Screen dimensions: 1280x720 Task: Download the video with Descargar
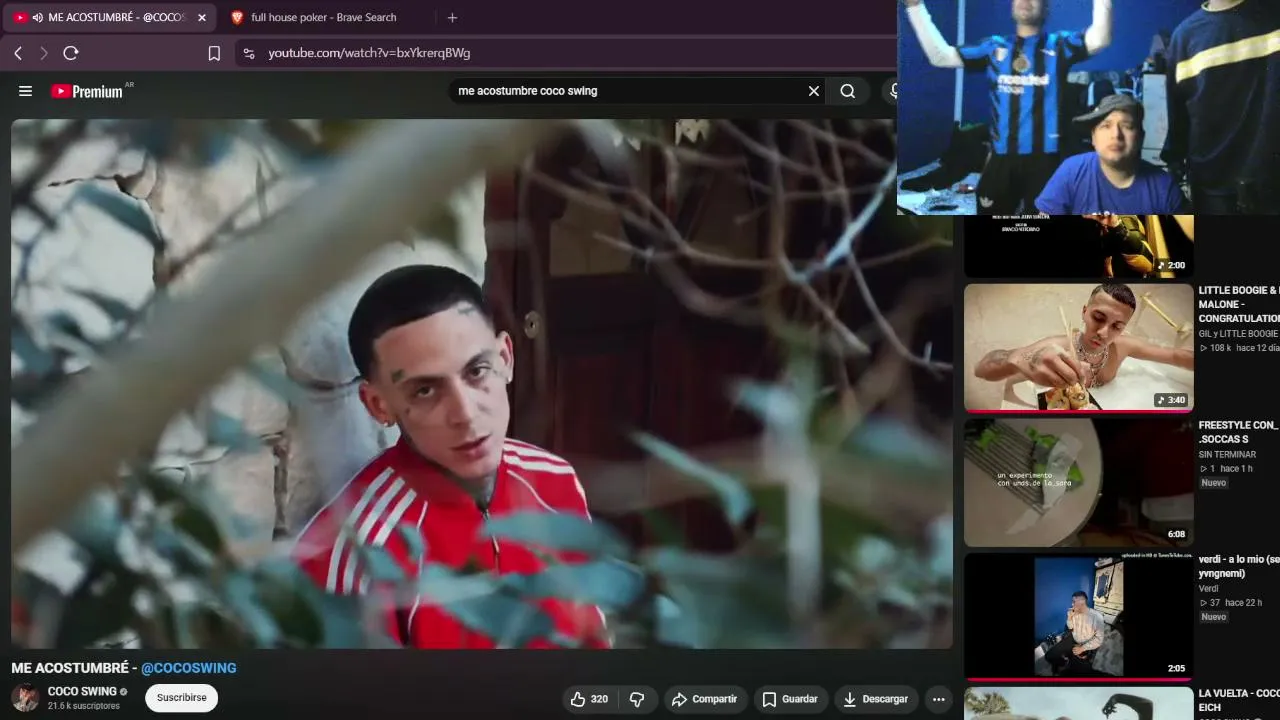point(875,699)
